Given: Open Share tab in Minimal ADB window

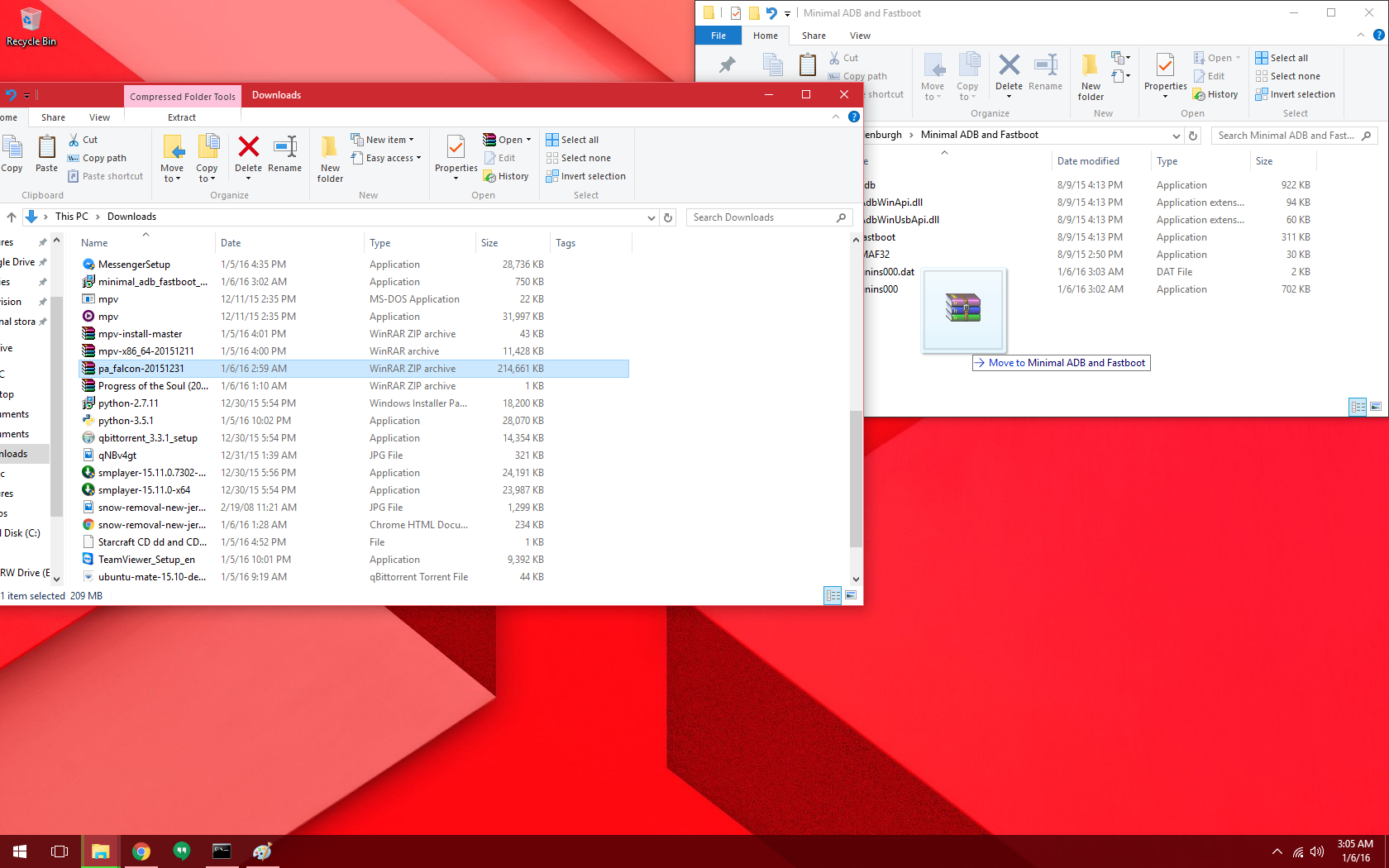Looking at the screenshot, I should pyautogui.click(x=814, y=36).
